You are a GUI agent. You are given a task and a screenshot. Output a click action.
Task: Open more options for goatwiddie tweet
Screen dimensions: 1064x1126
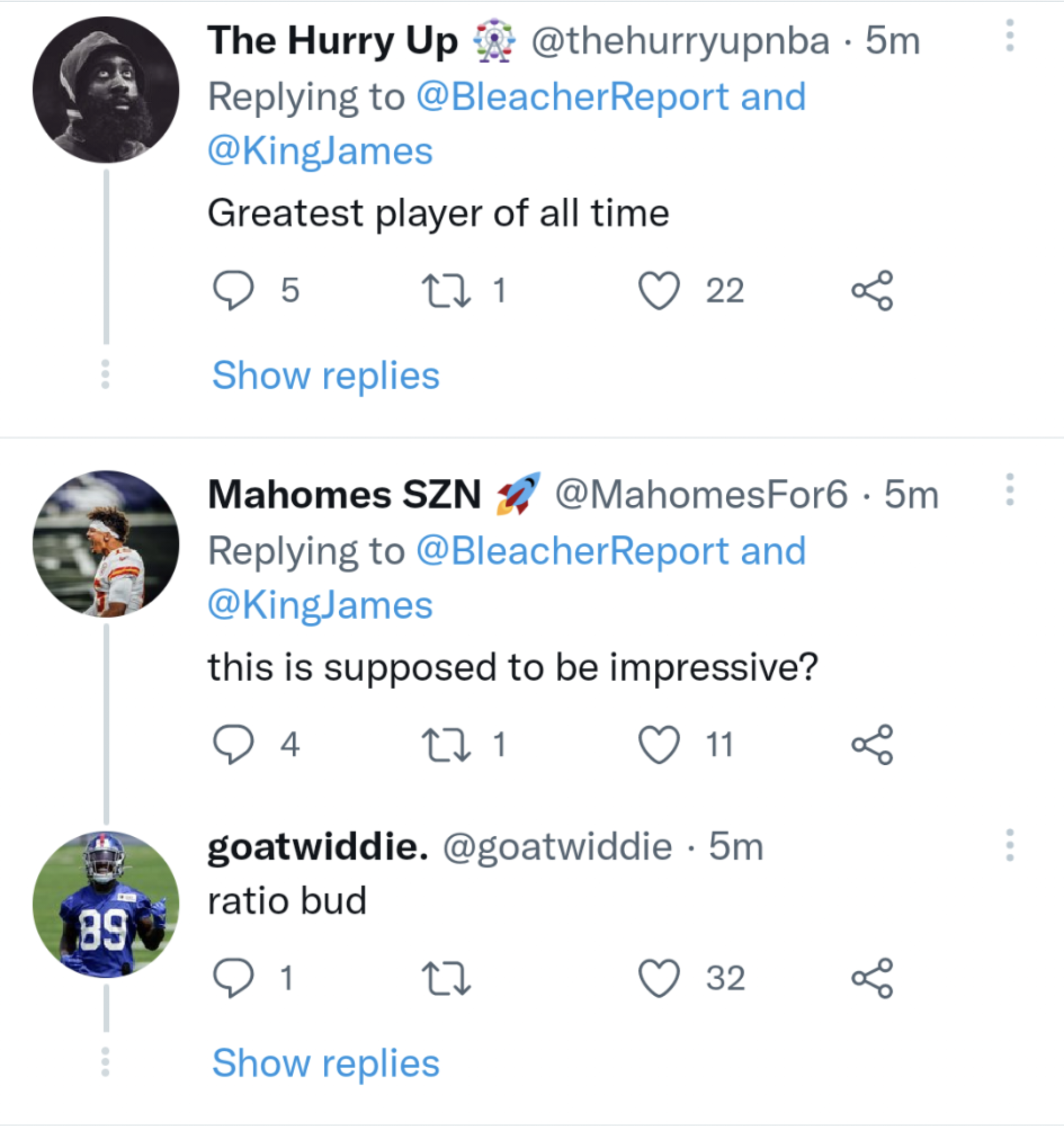[x=1010, y=846]
